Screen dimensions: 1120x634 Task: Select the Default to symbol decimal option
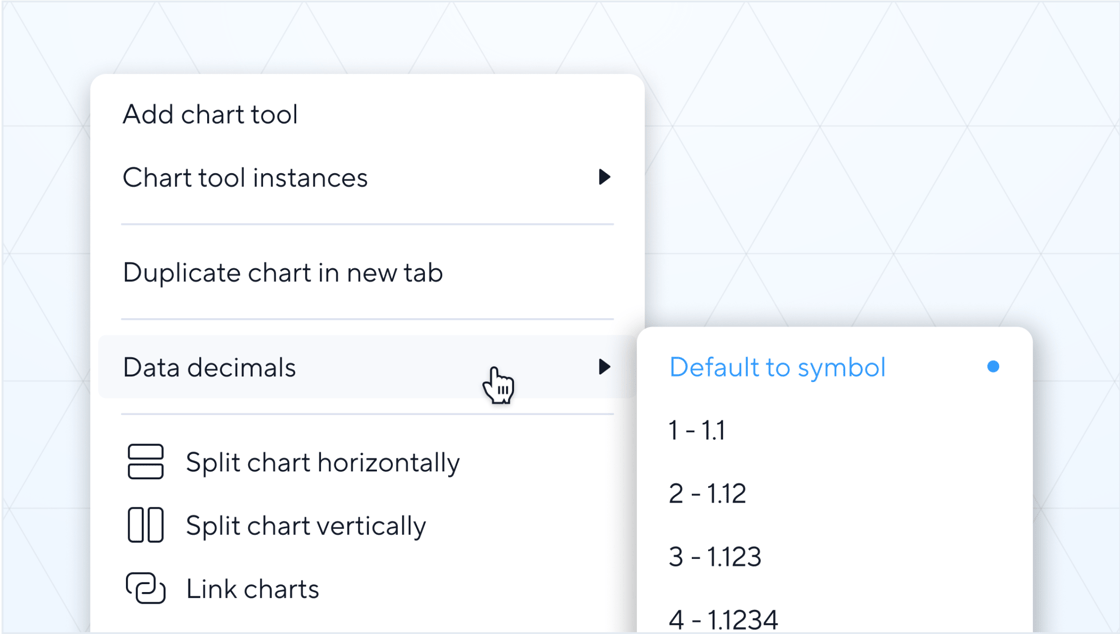778,367
